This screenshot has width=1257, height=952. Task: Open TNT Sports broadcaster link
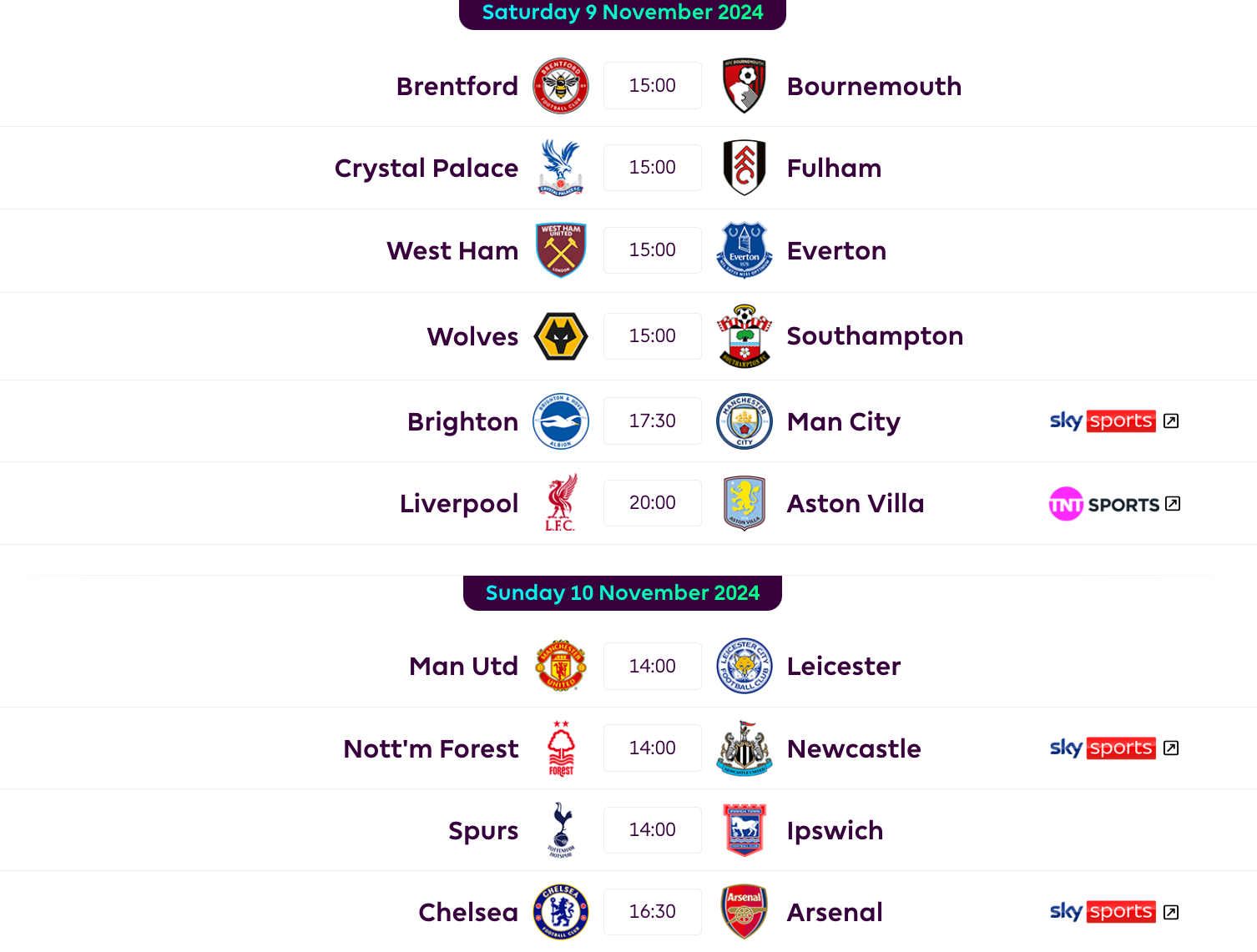1113,504
